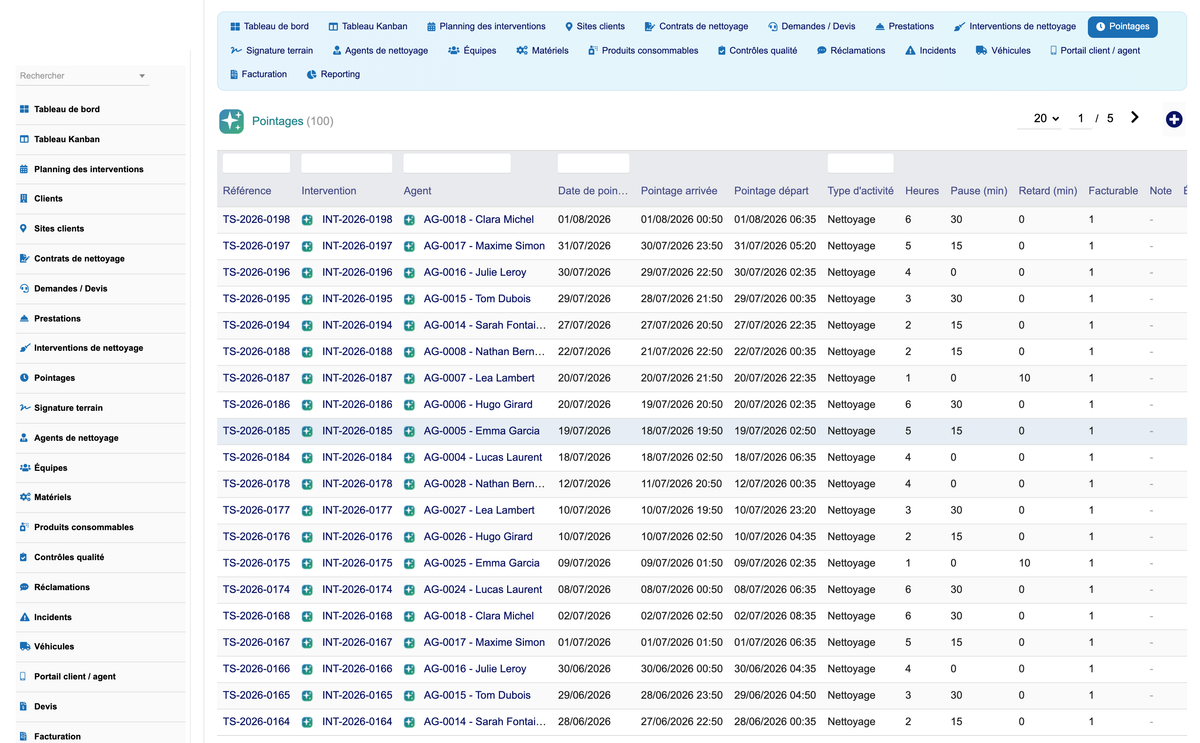Click the cell 20/07/2026 21:50
The image size is (1200, 743).
coord(682,378)
